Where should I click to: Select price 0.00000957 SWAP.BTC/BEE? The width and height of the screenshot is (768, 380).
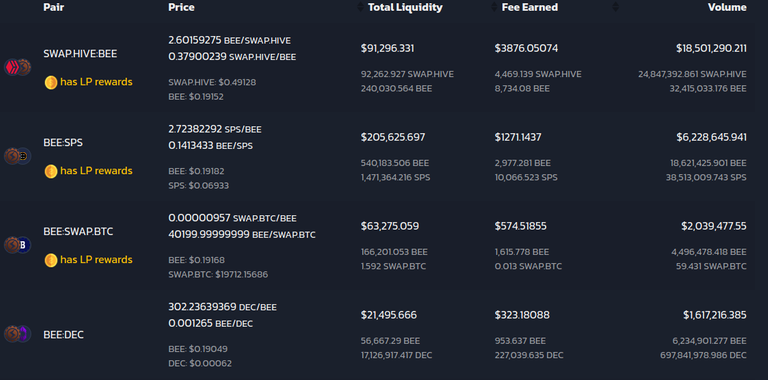(x=232, y=218)
